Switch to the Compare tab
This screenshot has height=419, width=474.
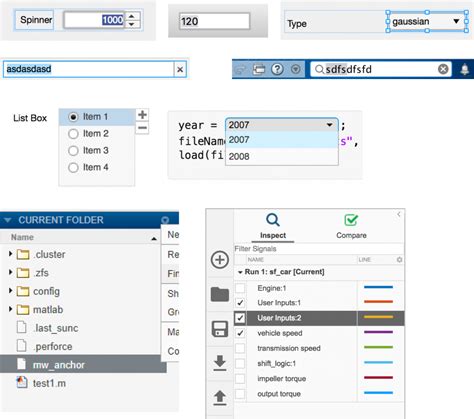(x=351, y=227)
